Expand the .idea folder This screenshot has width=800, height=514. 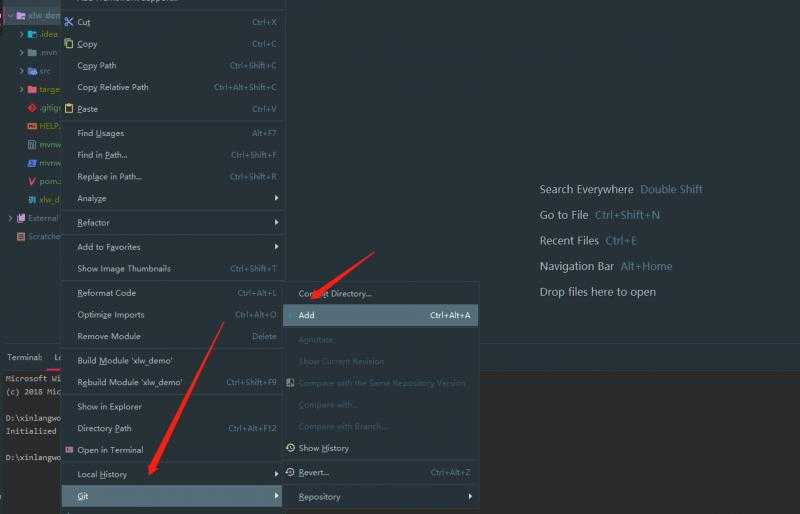[21, 34]
